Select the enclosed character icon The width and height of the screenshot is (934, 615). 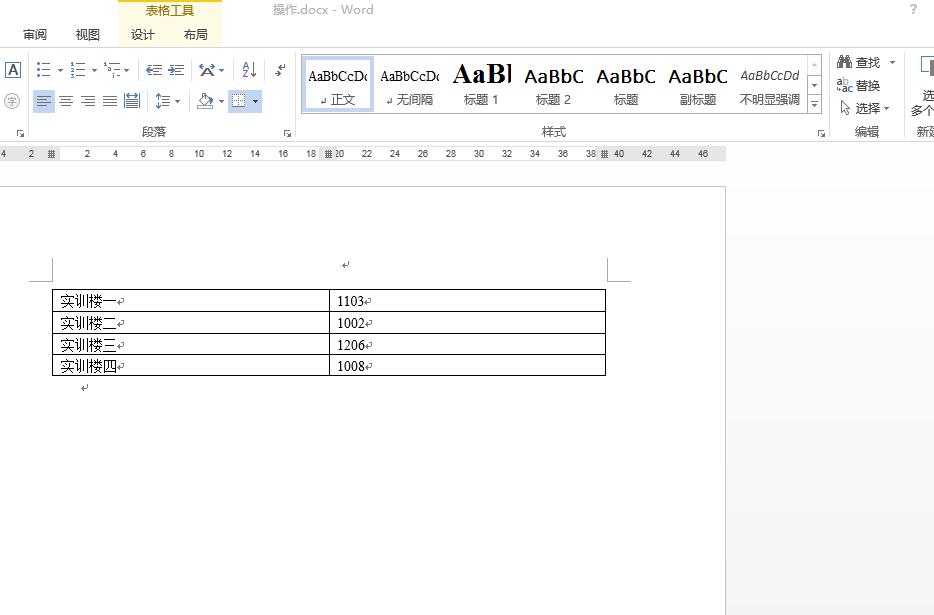coord(12,100)
